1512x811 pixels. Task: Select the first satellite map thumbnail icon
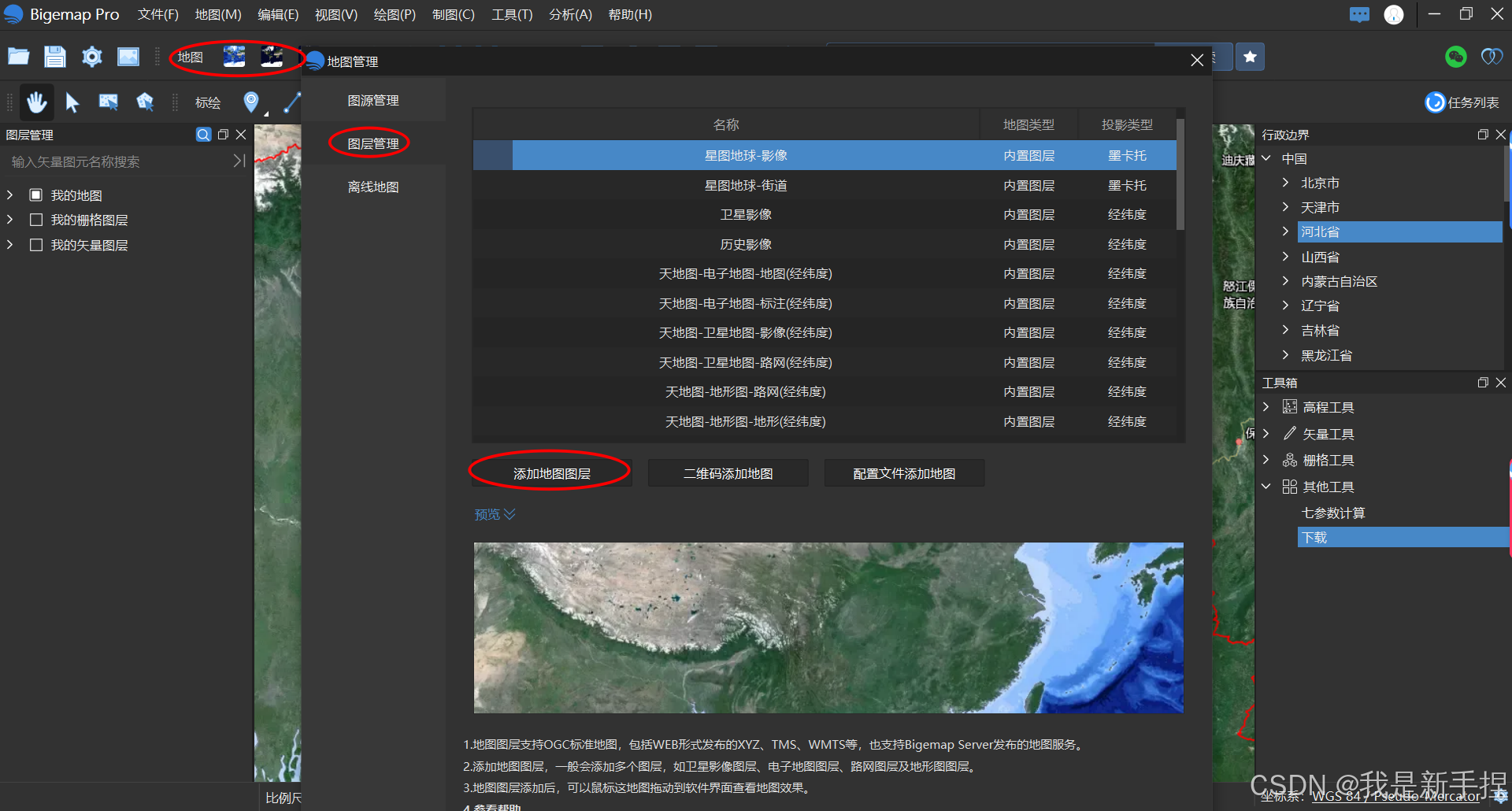(x=234, y=57)
